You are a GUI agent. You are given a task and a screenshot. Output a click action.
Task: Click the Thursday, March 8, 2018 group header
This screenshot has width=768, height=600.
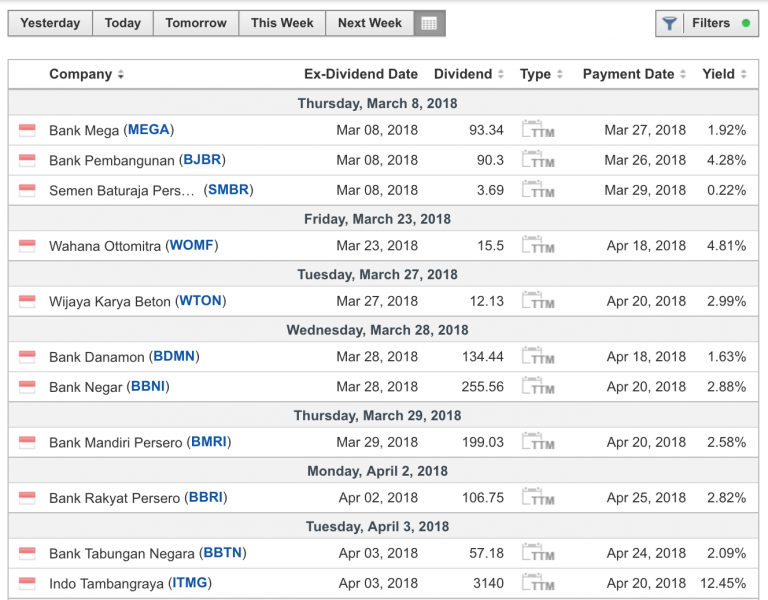point(378,103)
